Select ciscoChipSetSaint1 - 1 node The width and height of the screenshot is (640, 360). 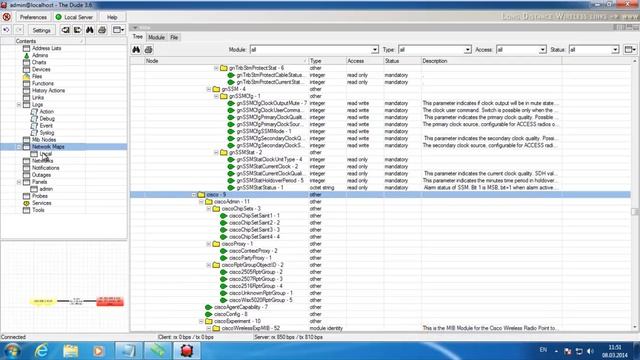(x=254, y=216)
